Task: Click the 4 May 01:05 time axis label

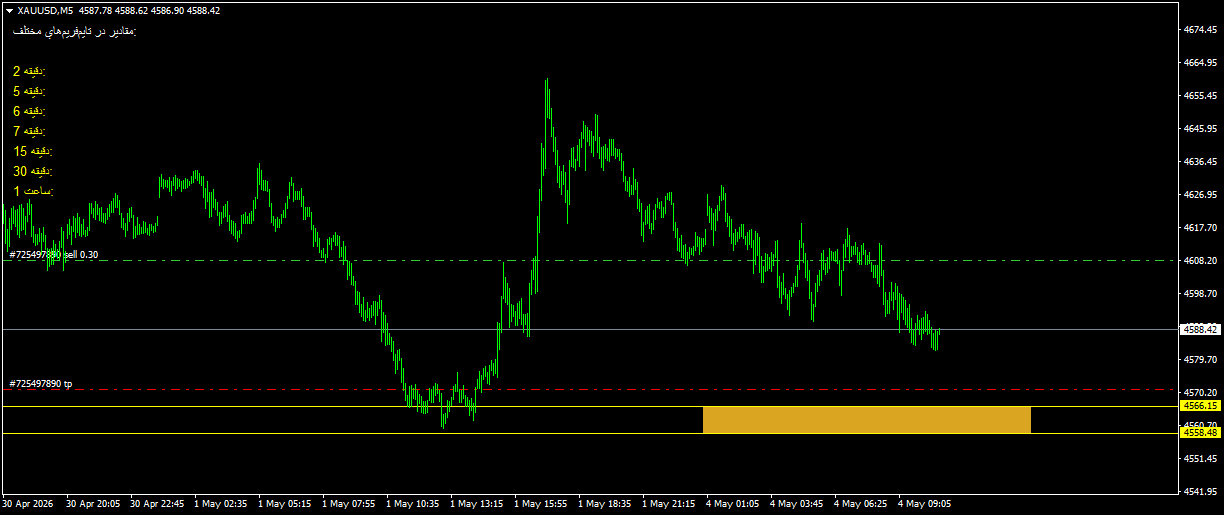Action: [x=734, y=505]
